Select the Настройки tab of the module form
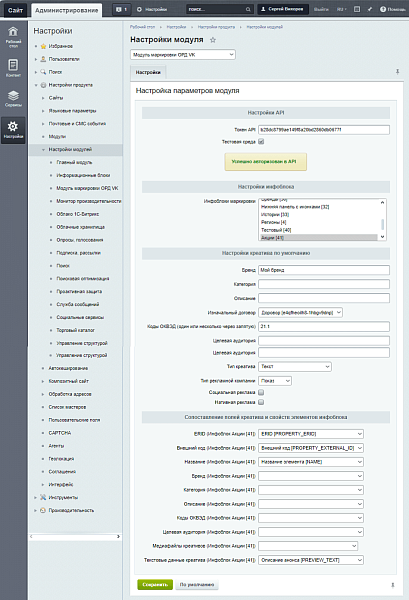Viewport: 409px width, 600px height. point(148,72)
